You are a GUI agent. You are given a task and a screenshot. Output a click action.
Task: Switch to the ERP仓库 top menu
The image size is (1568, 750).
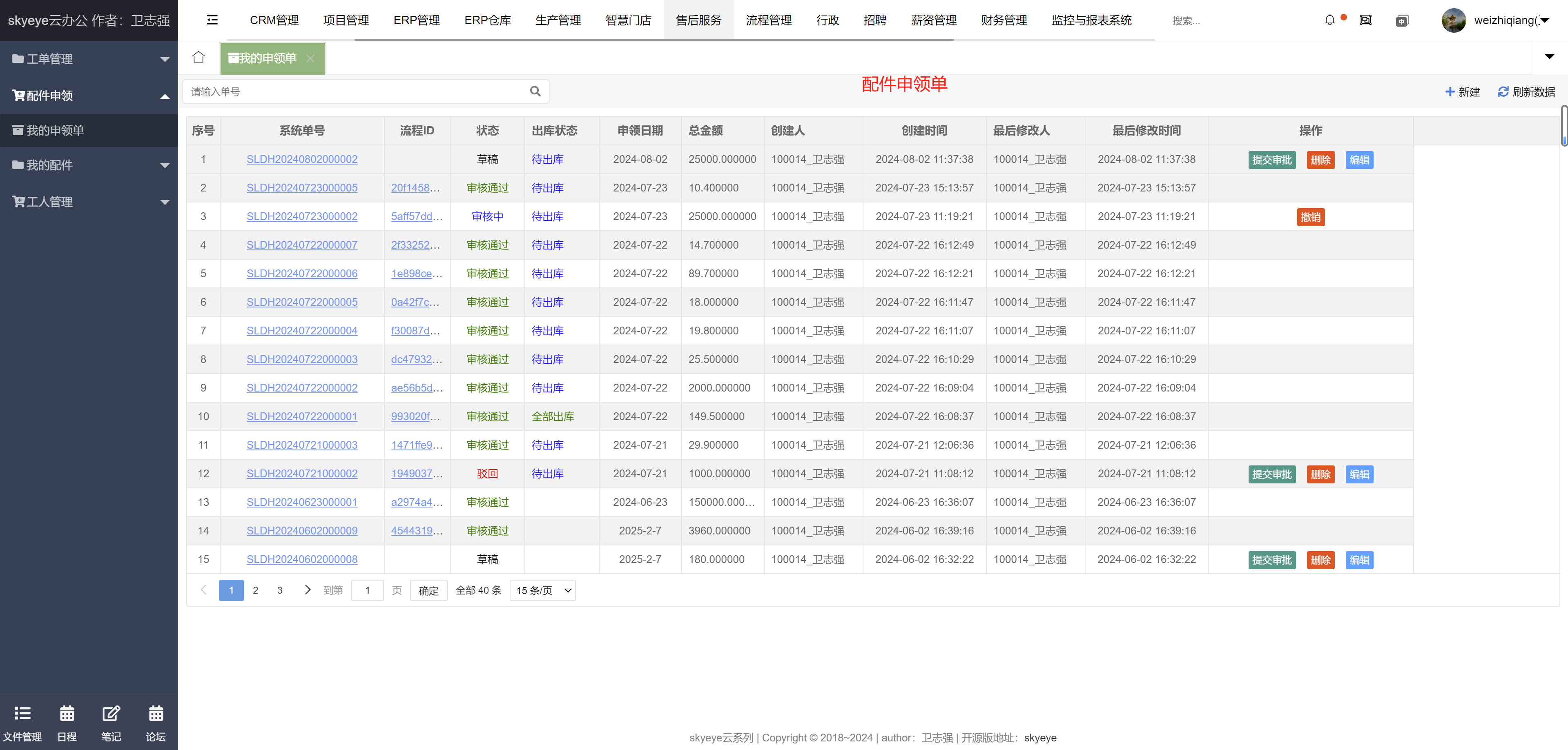click(x=487, y=20)
